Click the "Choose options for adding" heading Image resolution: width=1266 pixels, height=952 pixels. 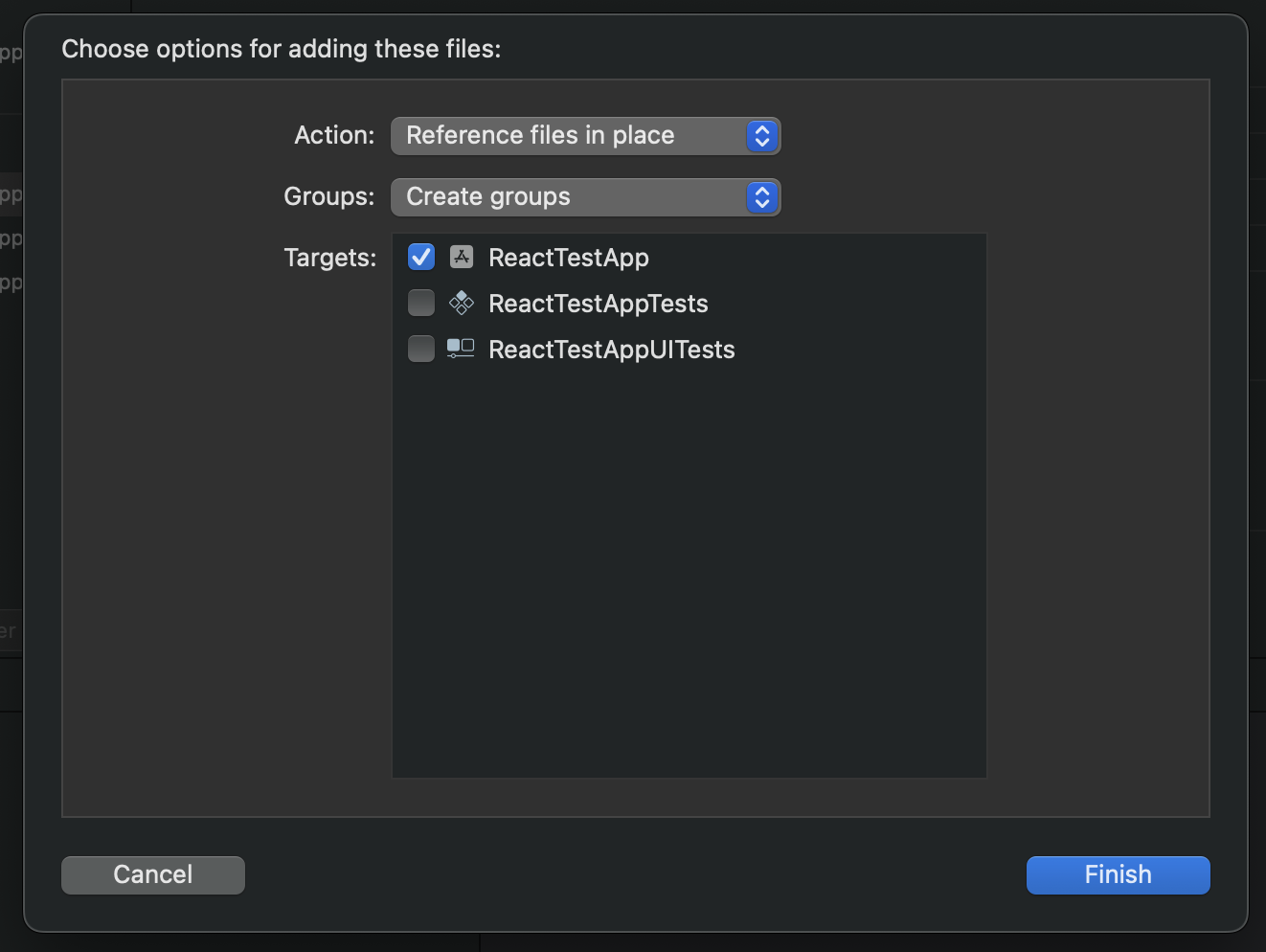coord(282,49)
